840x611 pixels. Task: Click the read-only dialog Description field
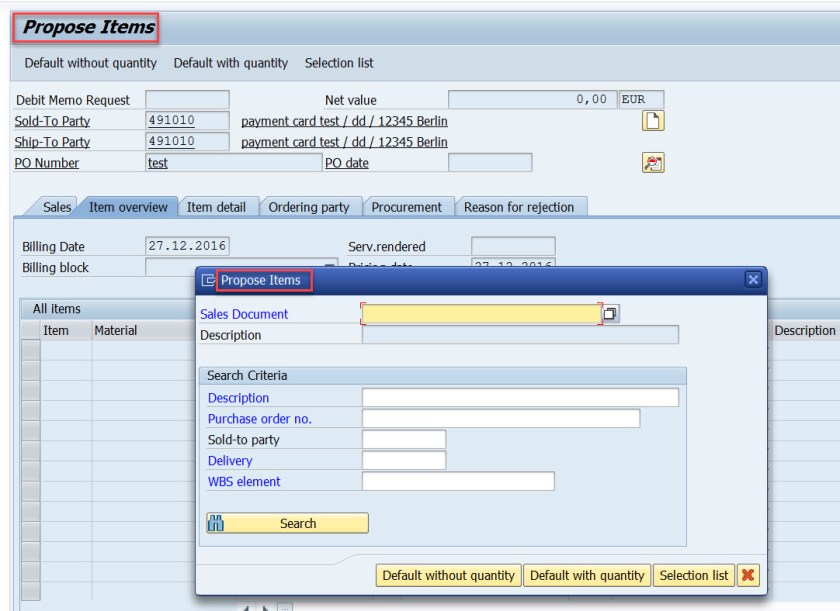click(520, 335)
